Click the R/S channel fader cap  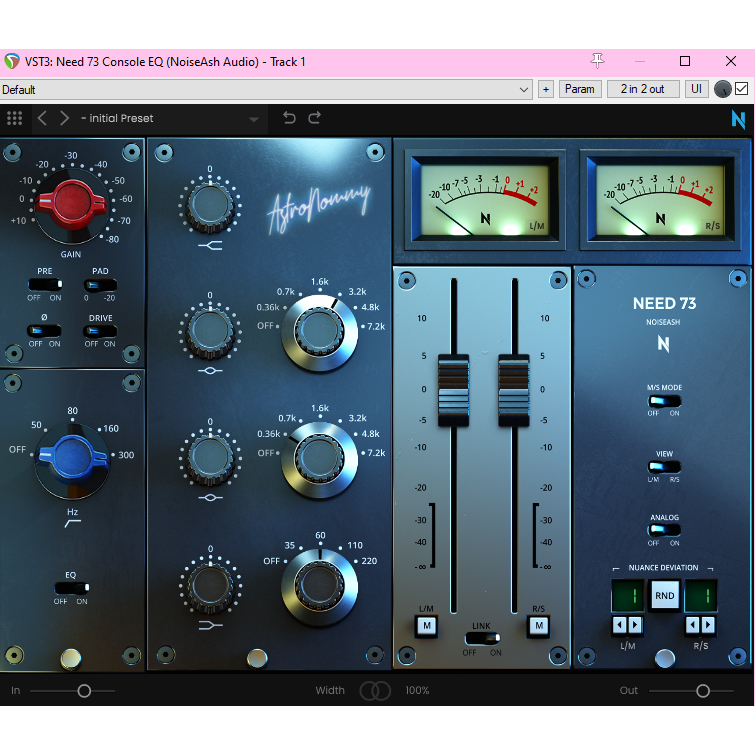click(514, 391)
